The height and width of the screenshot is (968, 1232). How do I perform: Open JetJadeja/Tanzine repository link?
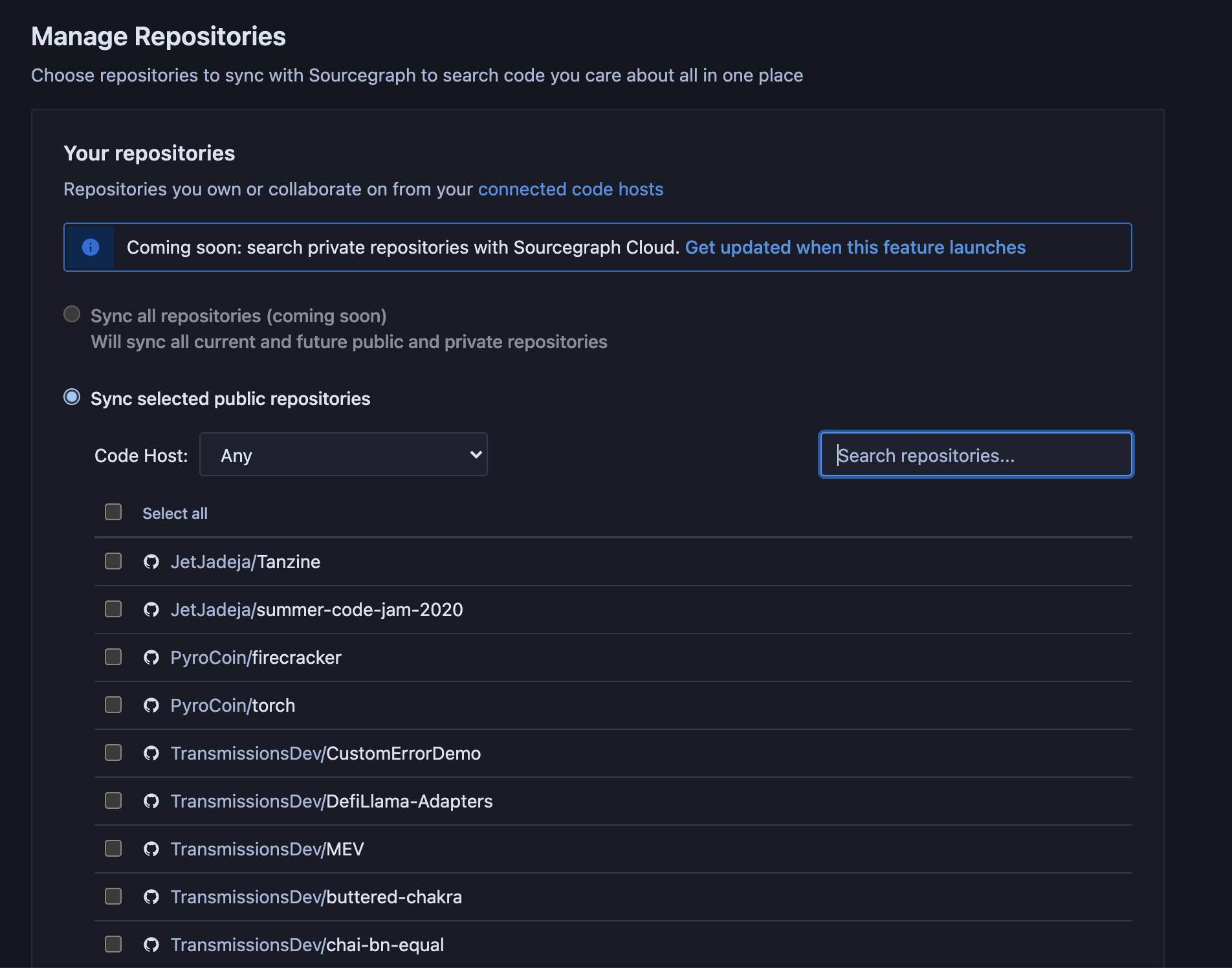point(245,562)
